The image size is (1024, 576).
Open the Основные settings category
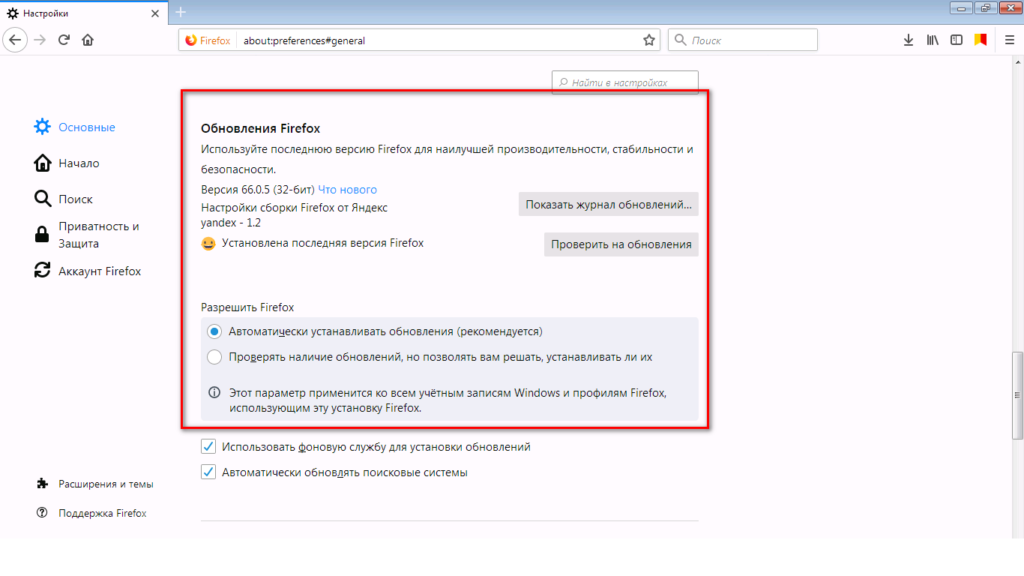point(74,127)
